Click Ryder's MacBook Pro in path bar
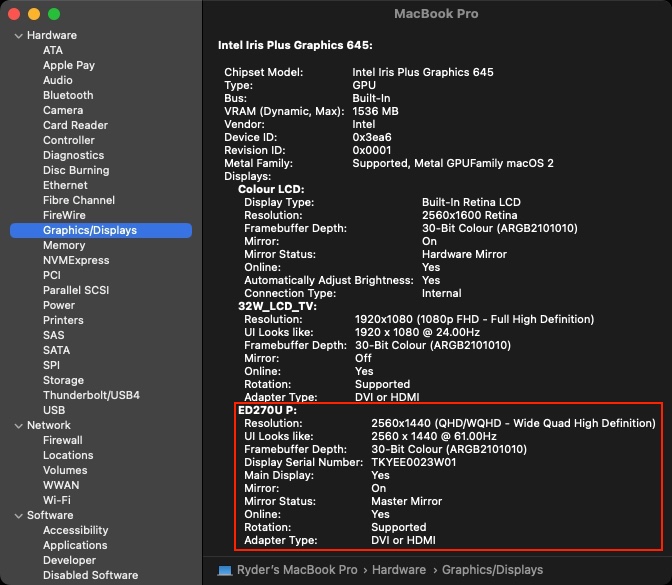The height and width of the screenshot is (585, 672). coord(297,570)
